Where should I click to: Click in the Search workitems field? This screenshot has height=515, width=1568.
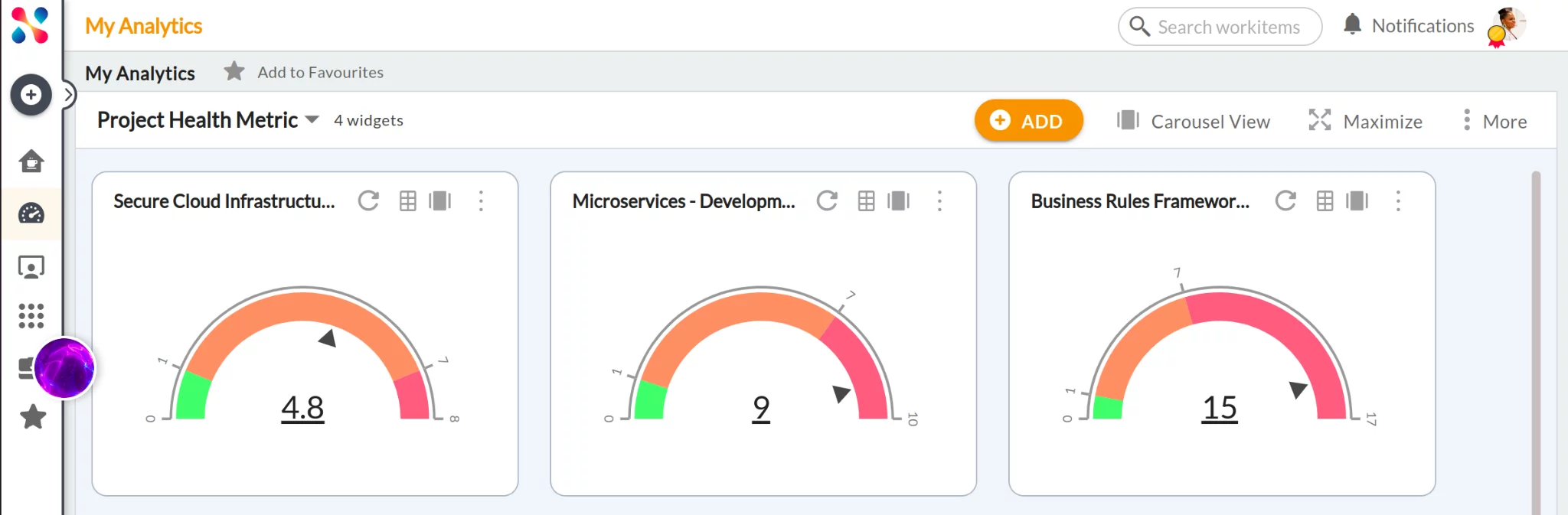[1228, 27]
